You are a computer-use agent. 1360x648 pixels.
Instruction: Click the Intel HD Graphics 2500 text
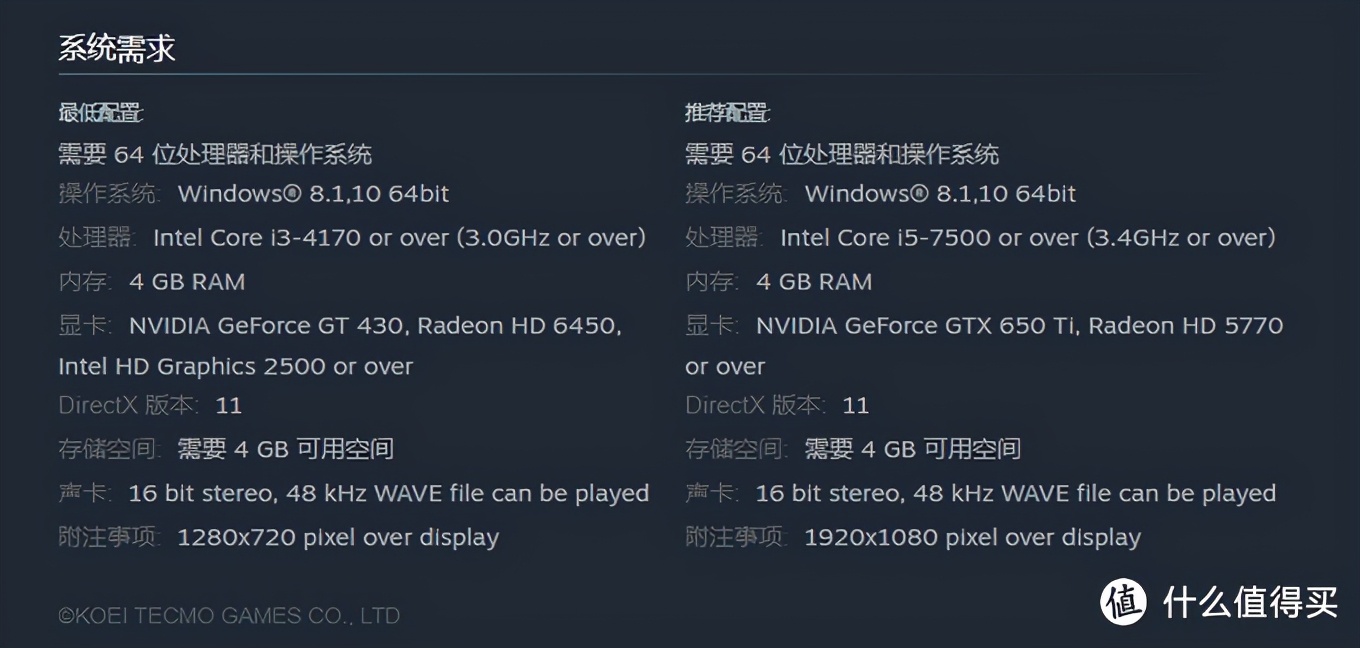coord(235,367)
